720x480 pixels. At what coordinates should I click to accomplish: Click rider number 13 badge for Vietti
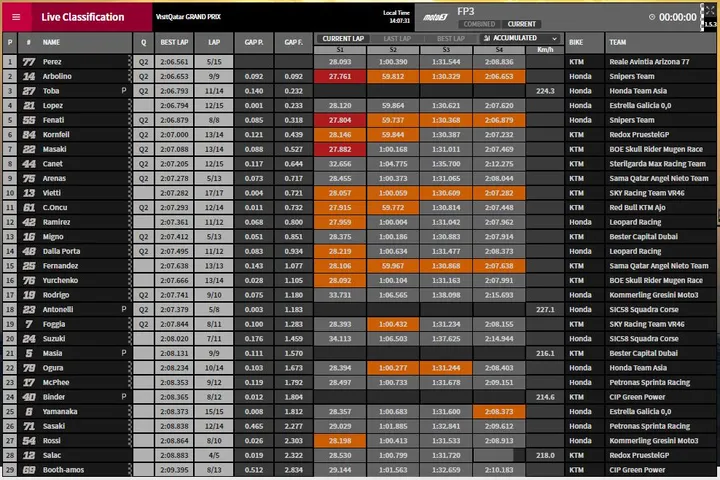click(x=28, y=193)
